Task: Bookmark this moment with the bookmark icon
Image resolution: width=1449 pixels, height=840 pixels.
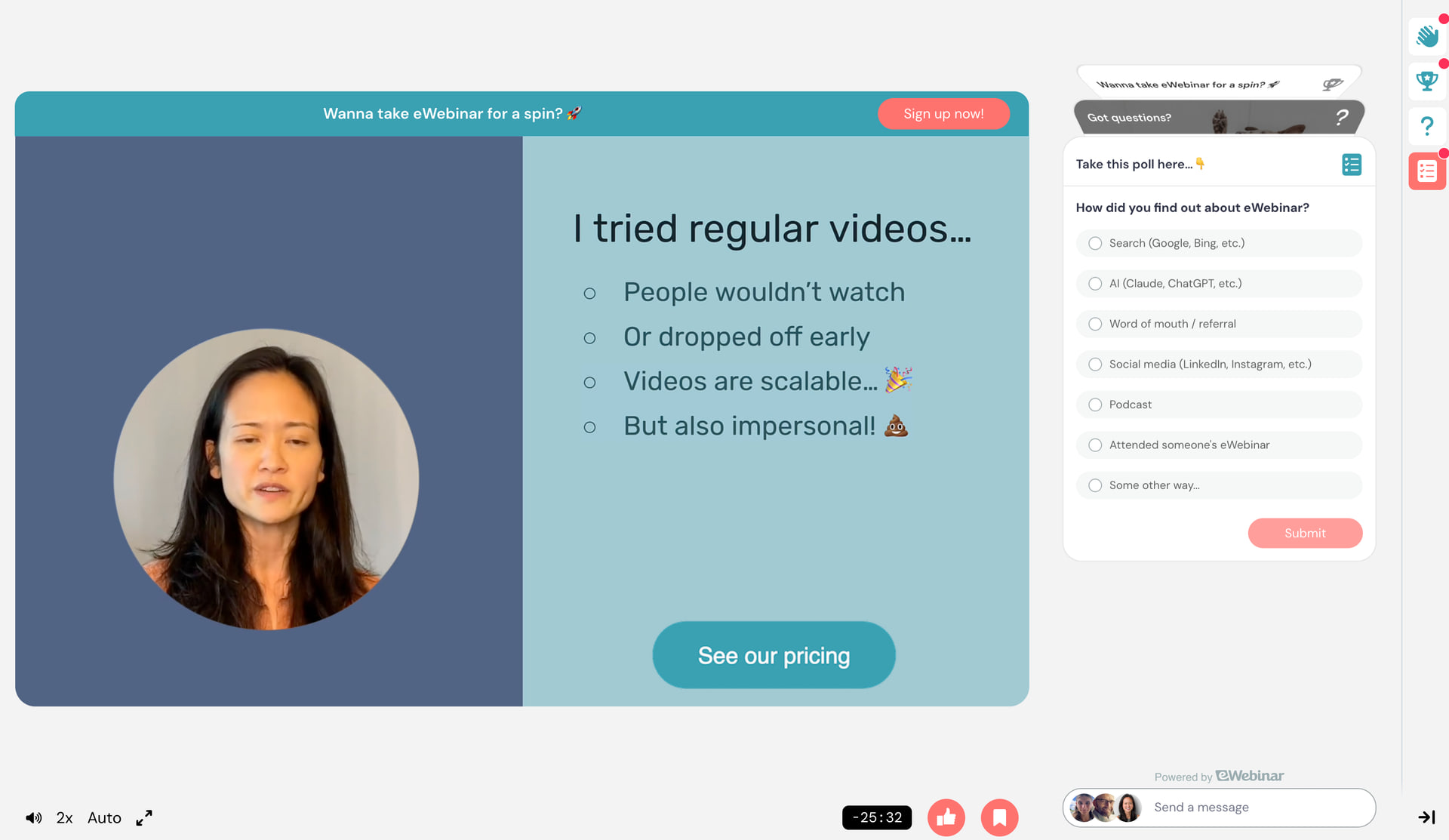Action: [x=1000, y=817]
